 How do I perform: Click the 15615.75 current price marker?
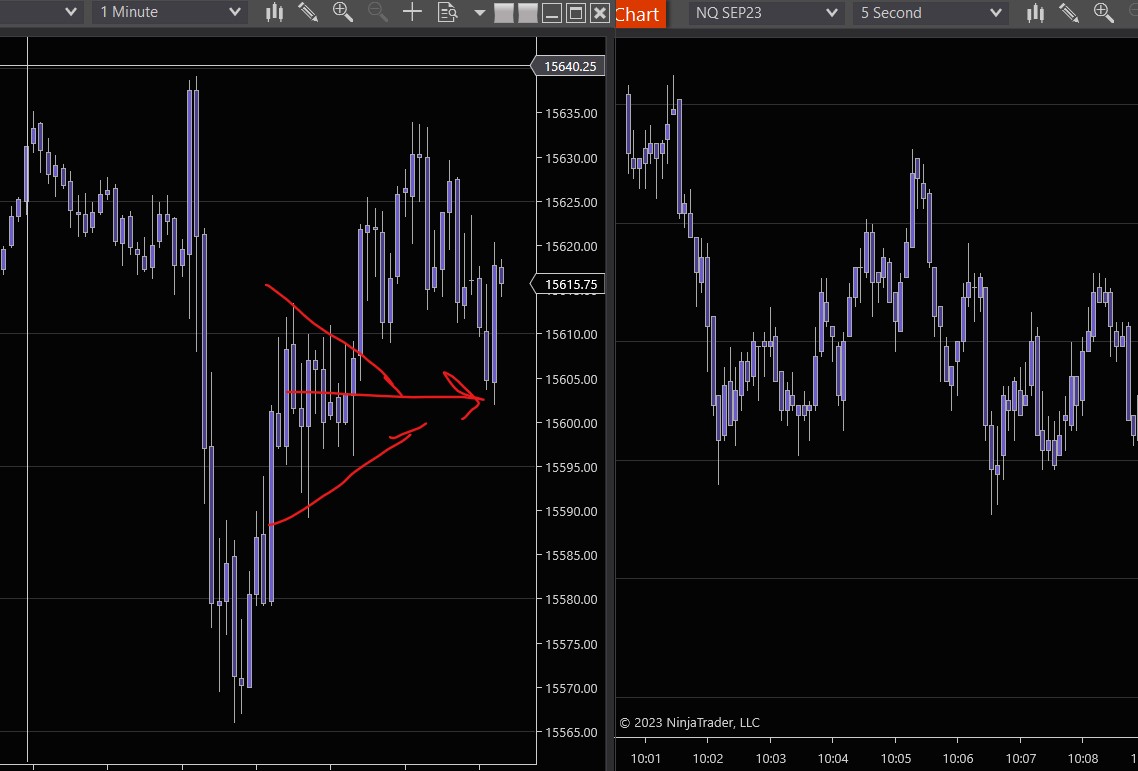click(569, 284)
